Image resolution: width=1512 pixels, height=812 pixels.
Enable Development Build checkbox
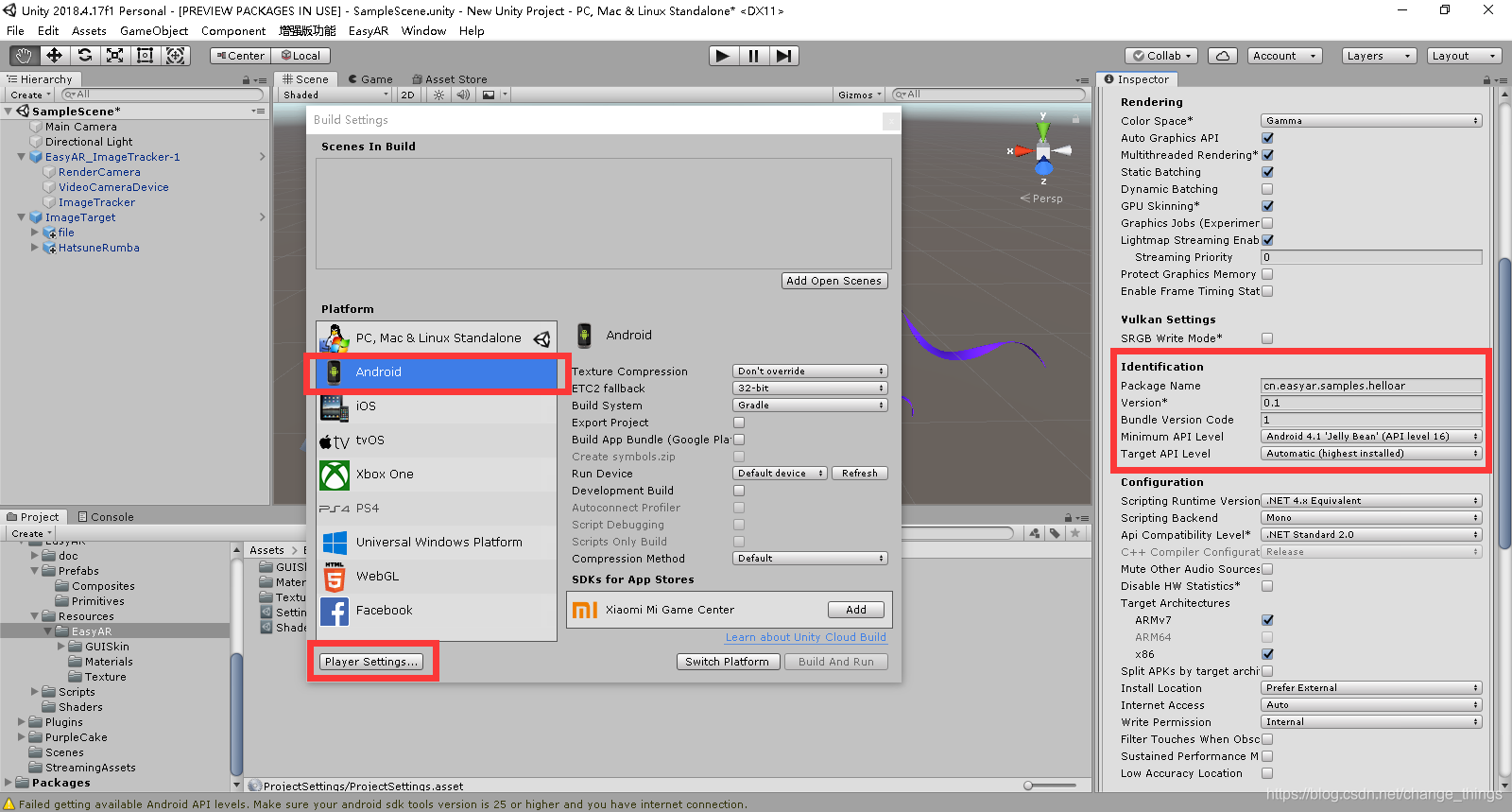pyautogui.click(x=739, y=491)
